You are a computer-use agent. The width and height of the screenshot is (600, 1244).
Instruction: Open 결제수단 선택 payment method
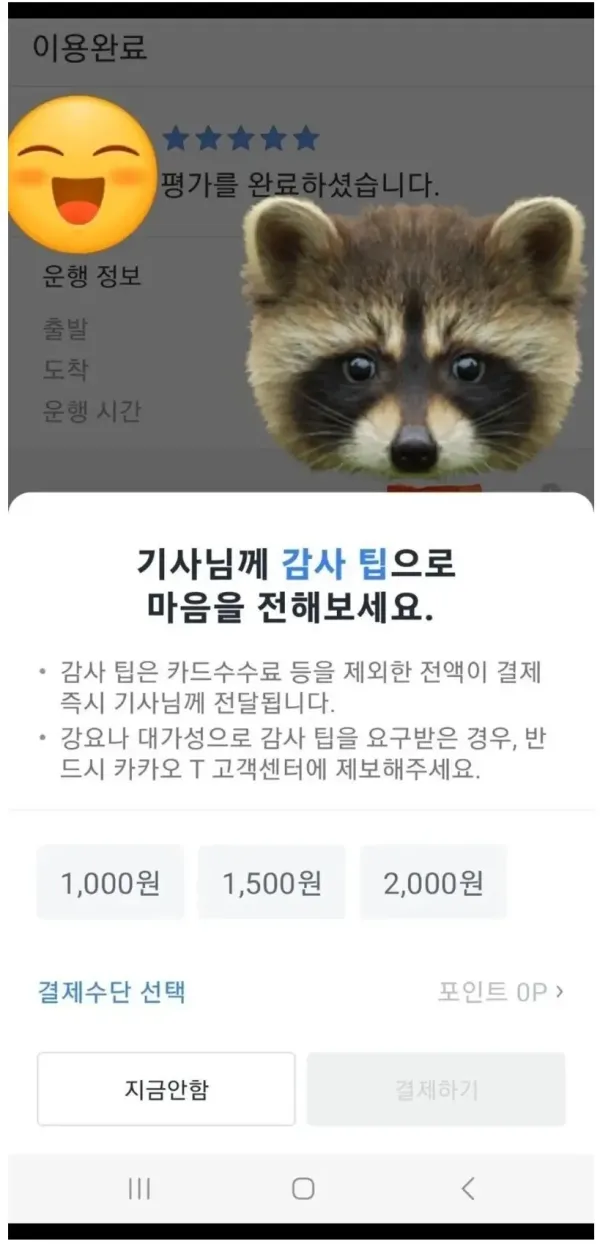click(112, 992)
